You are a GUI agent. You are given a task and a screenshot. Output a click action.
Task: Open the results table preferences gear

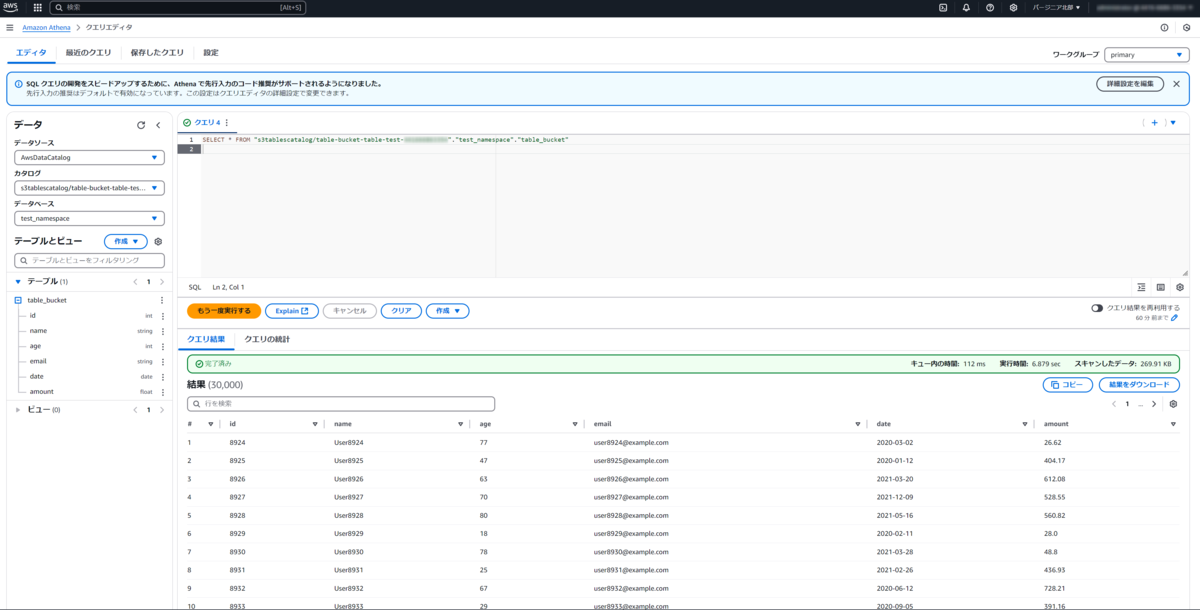click(1174, 404)
